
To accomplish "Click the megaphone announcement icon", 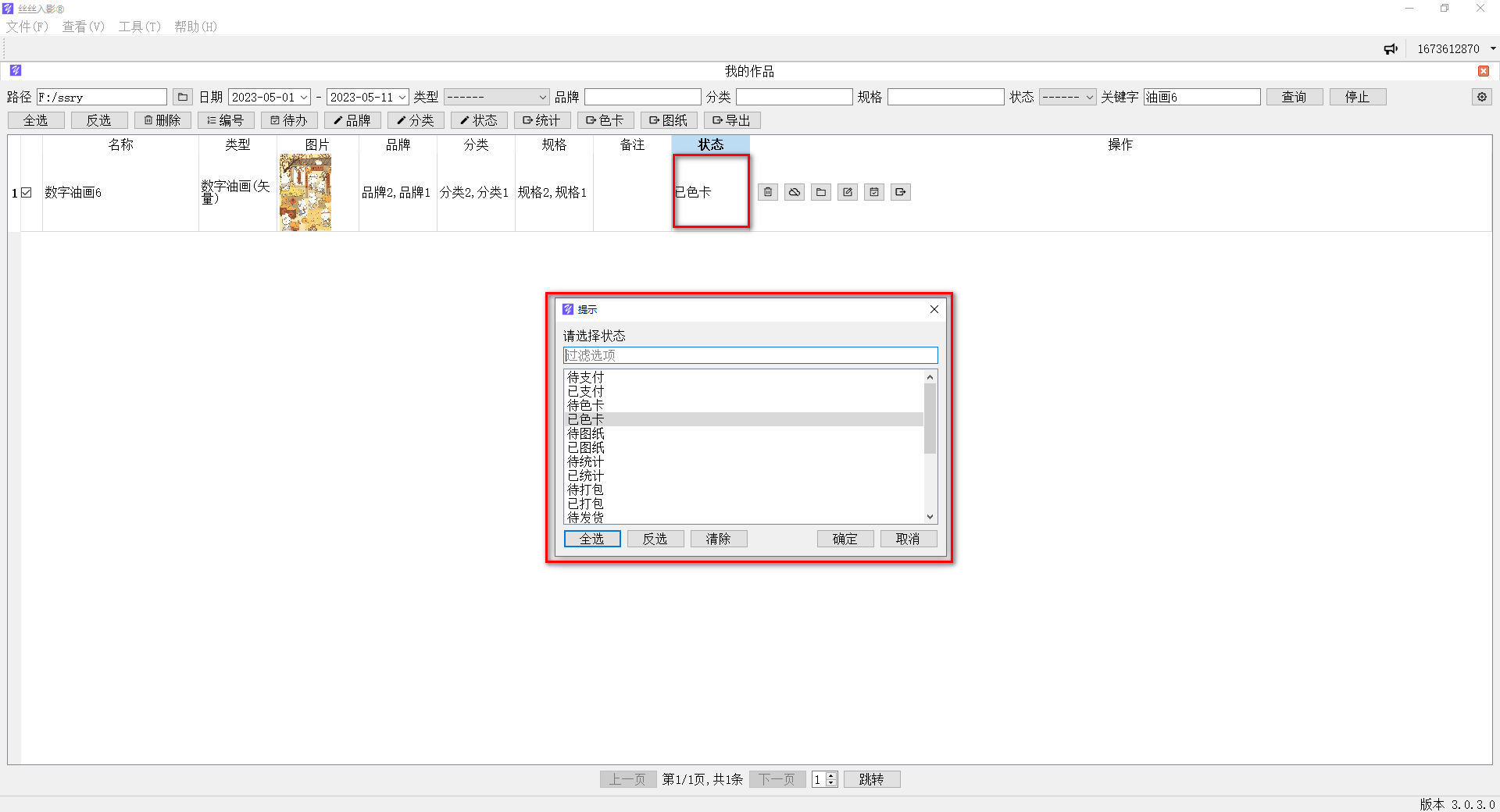I will [x=1391, y=49].
